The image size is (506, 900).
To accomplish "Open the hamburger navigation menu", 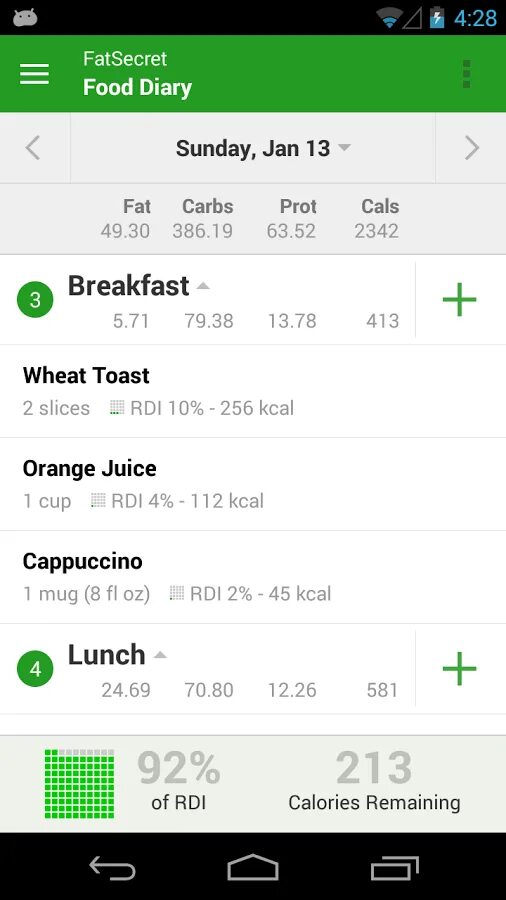I will 34,73.
